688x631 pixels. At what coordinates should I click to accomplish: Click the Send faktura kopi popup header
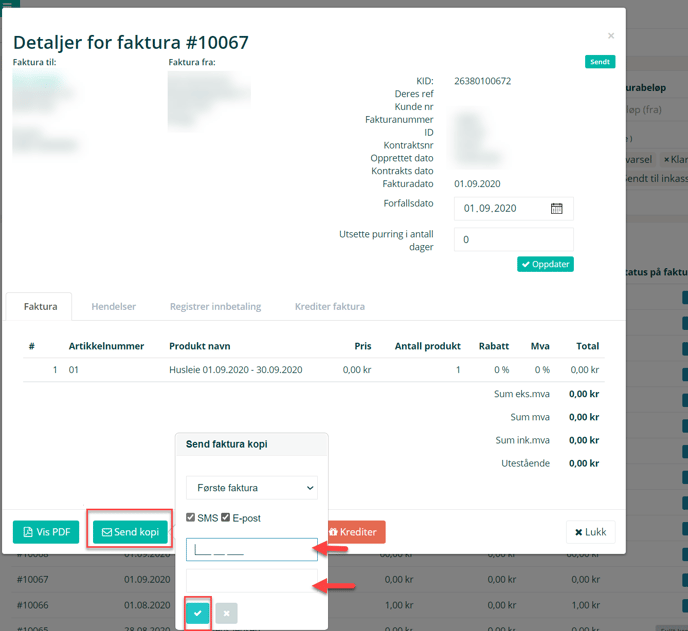[x=252, y=444]
